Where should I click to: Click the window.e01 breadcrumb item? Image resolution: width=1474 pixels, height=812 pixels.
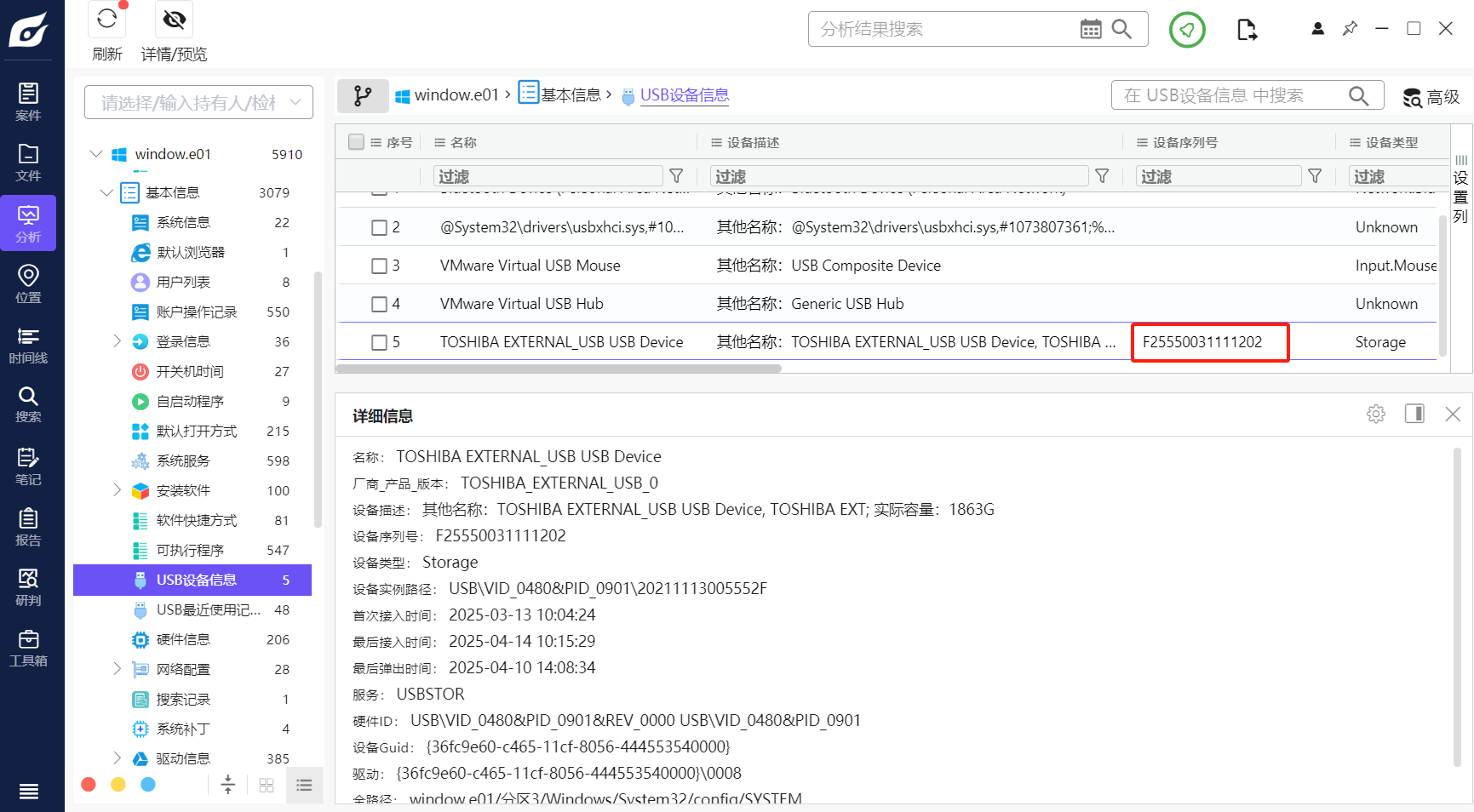447,95
